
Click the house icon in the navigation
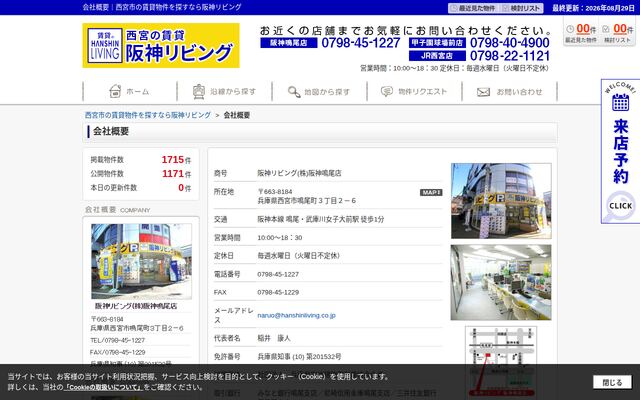coord(115,91)
